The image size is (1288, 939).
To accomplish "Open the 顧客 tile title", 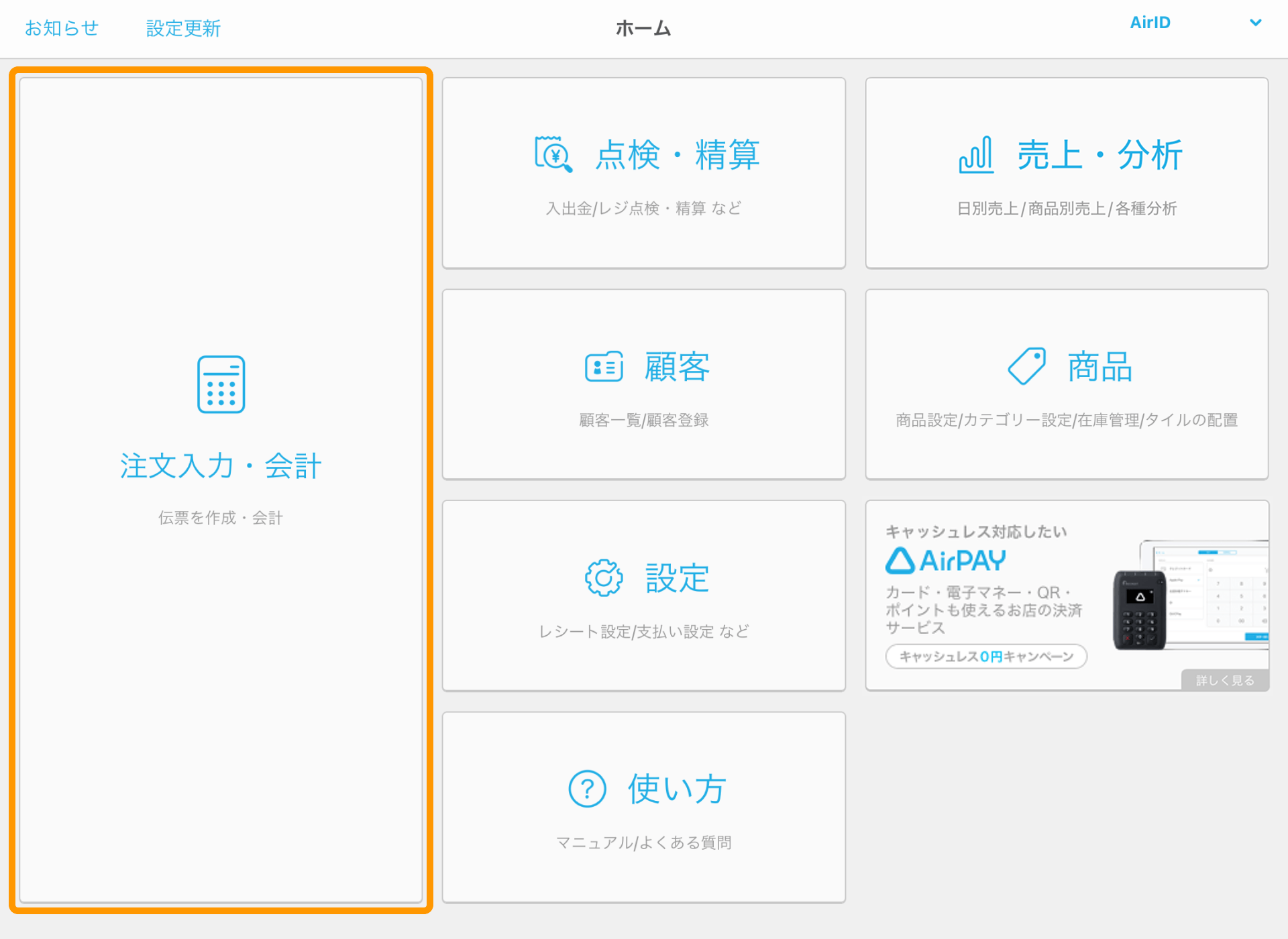I will (677, 367).
